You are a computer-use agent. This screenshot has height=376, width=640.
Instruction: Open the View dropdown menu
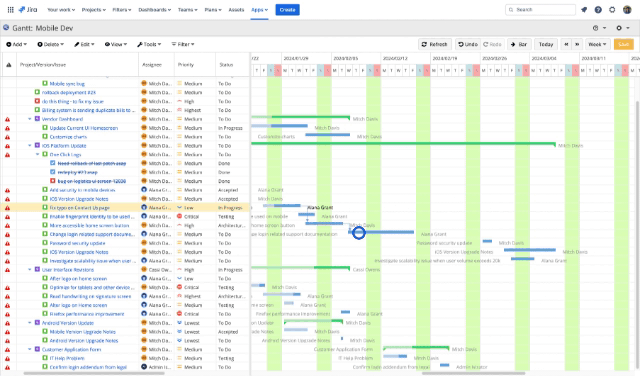[x=116, y=44]
